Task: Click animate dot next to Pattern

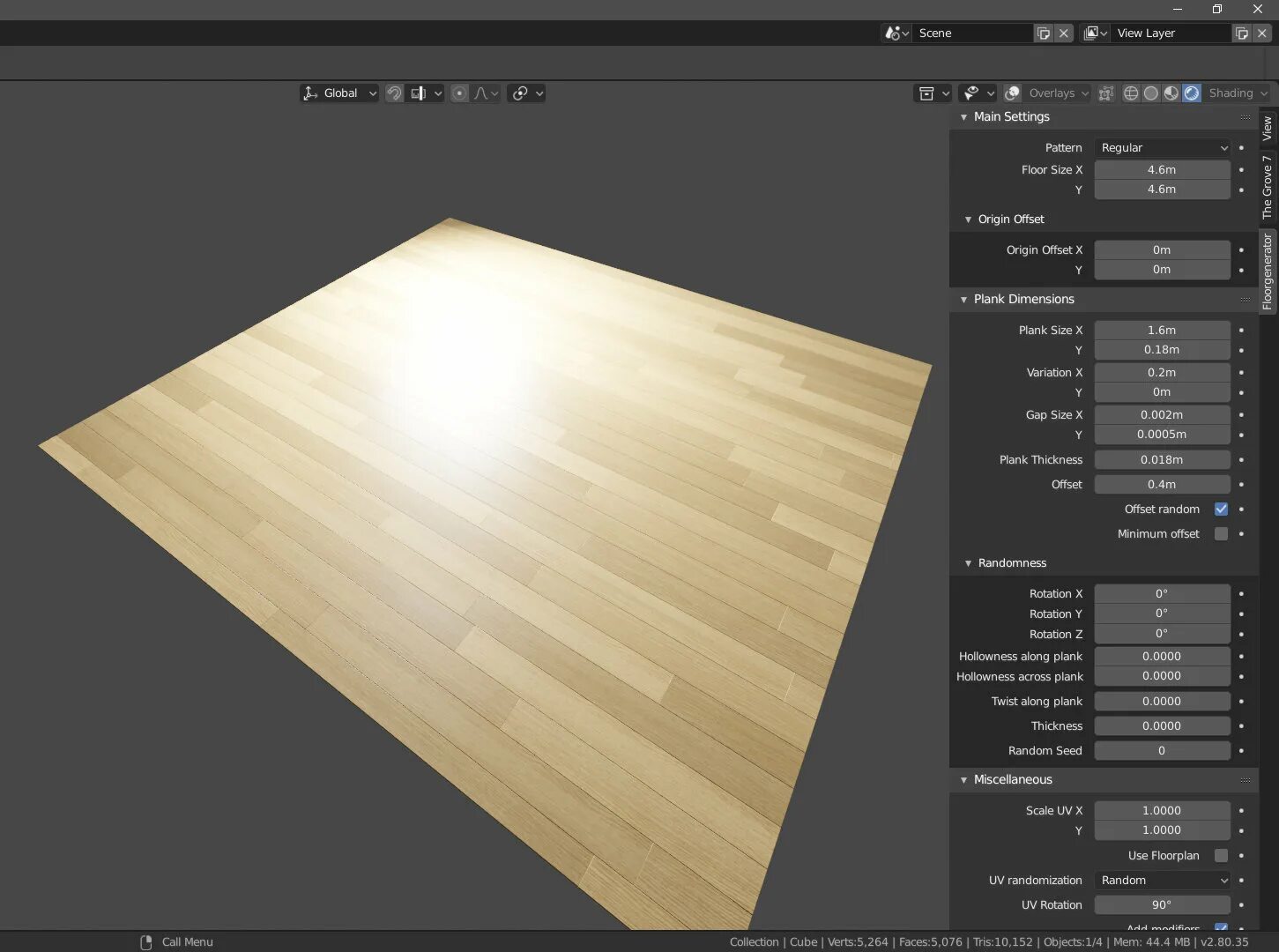Action: tap(1241, 147)
